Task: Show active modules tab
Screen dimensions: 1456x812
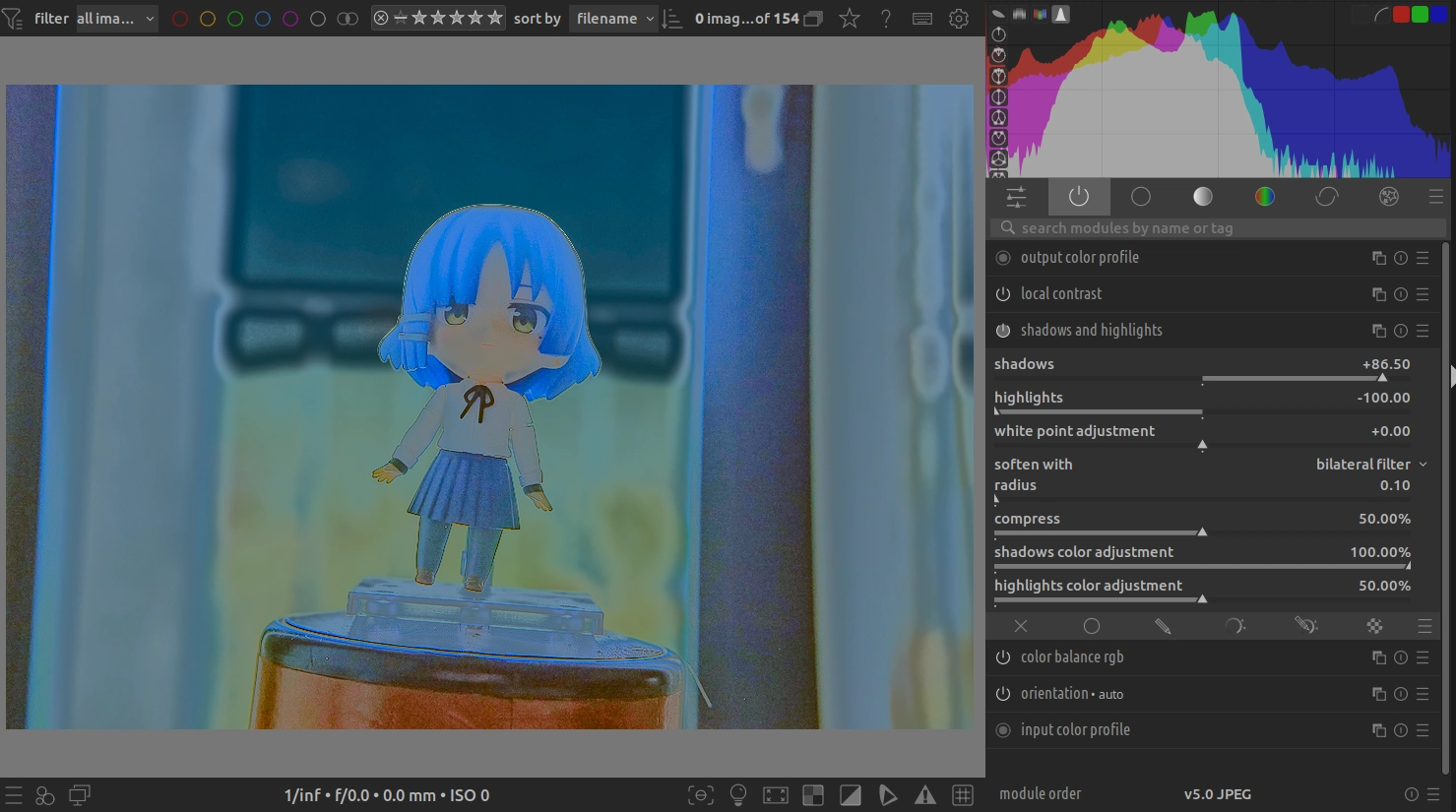Action: (1079, 197)
